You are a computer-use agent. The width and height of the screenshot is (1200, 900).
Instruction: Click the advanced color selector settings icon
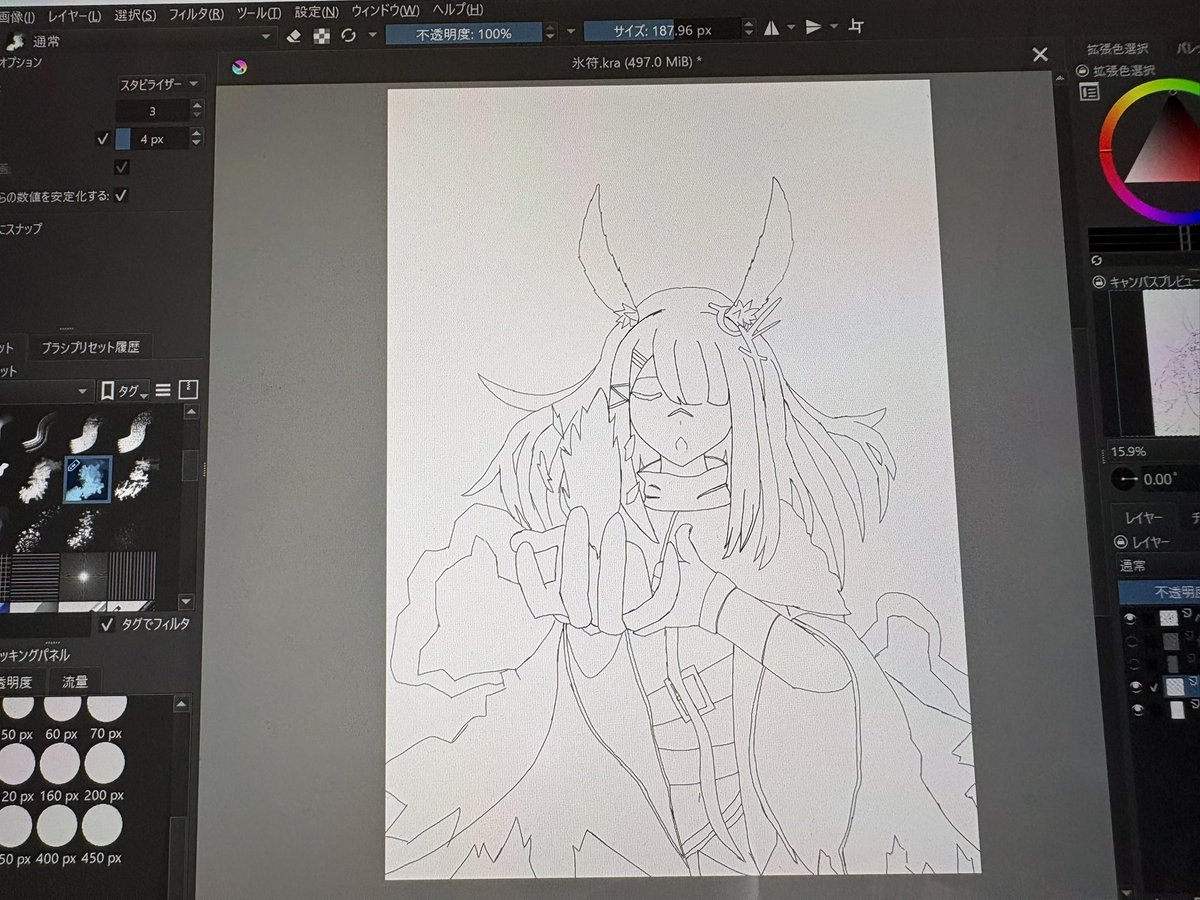coord(1090,92)
